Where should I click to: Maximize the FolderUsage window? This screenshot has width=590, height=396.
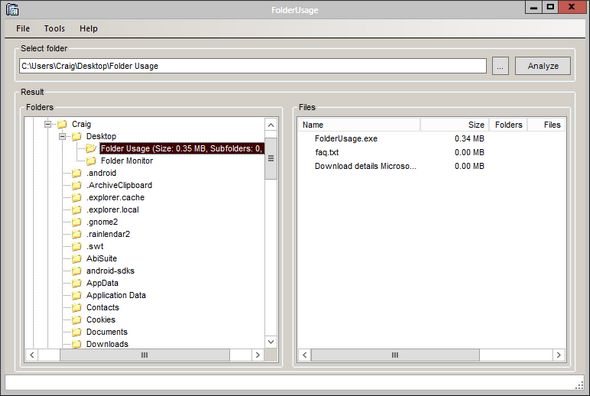coord(550,7)
